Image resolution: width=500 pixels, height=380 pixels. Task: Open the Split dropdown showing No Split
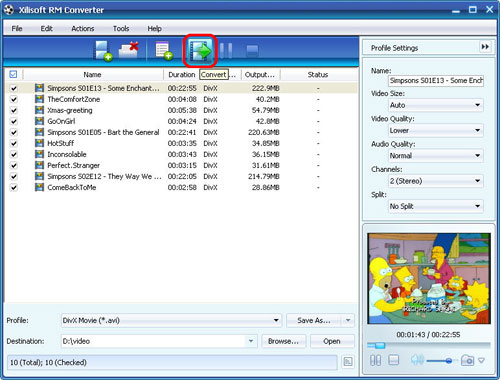click(436, 206)
